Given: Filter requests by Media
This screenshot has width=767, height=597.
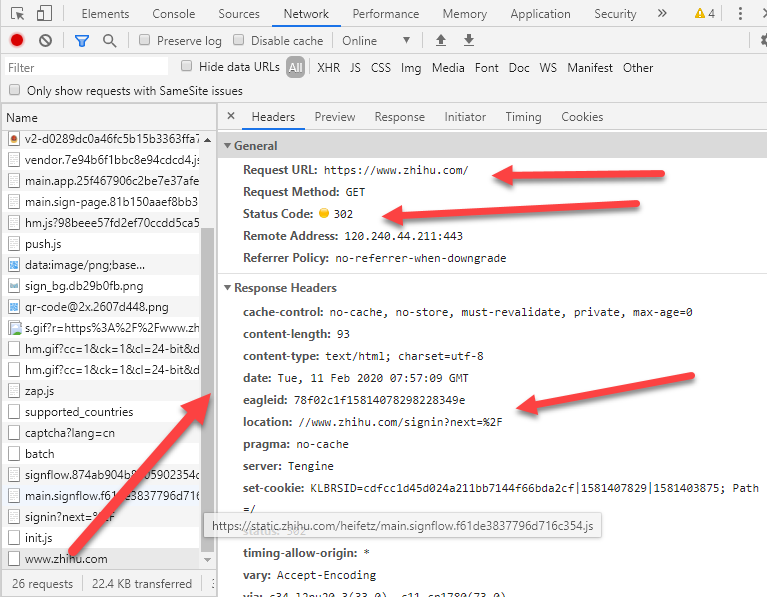Looking at the screenshot, I should coord(448,68).
